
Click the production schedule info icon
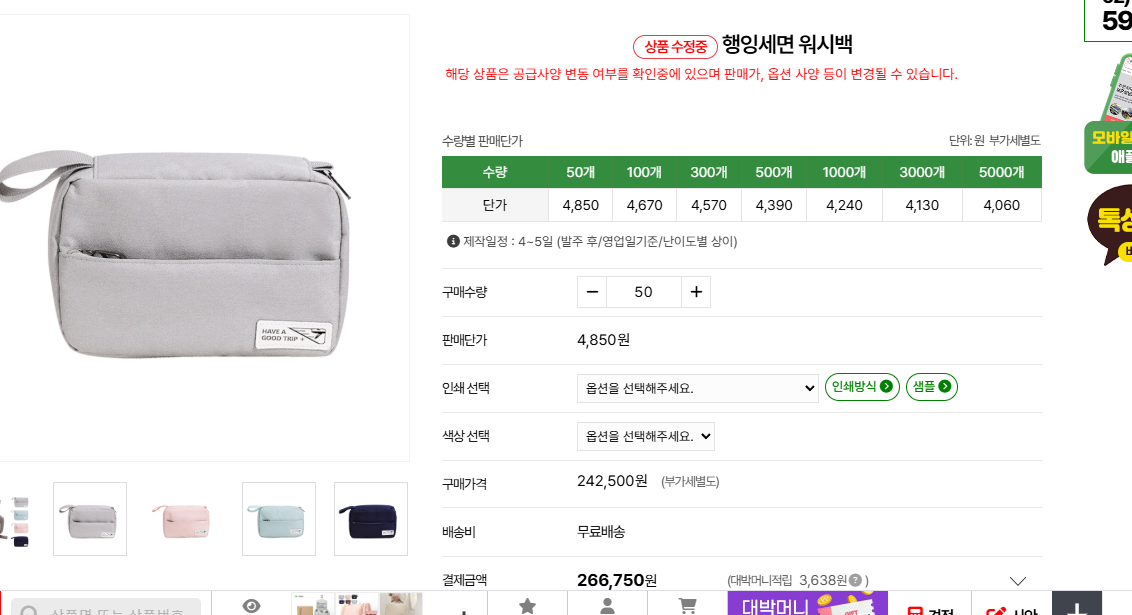coord(453,241)
